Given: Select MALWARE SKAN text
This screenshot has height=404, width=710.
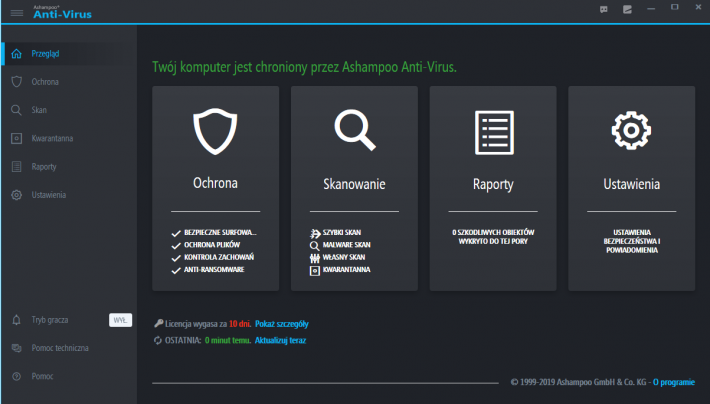Looking at the screenshot, I should click(346, 245).
